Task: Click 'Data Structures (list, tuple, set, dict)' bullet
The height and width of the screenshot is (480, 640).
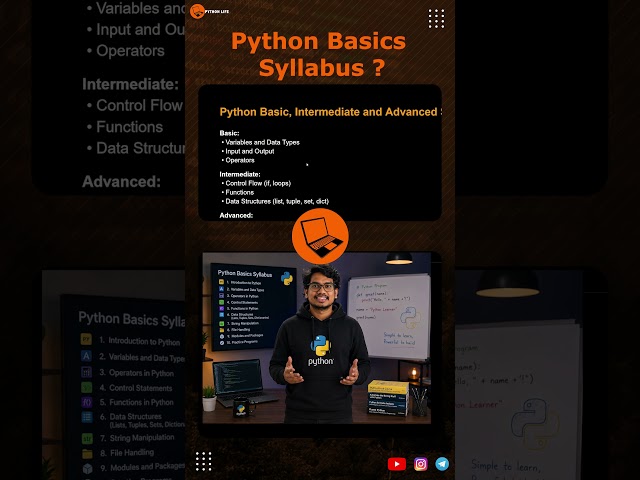Action: tap(277, 201)
